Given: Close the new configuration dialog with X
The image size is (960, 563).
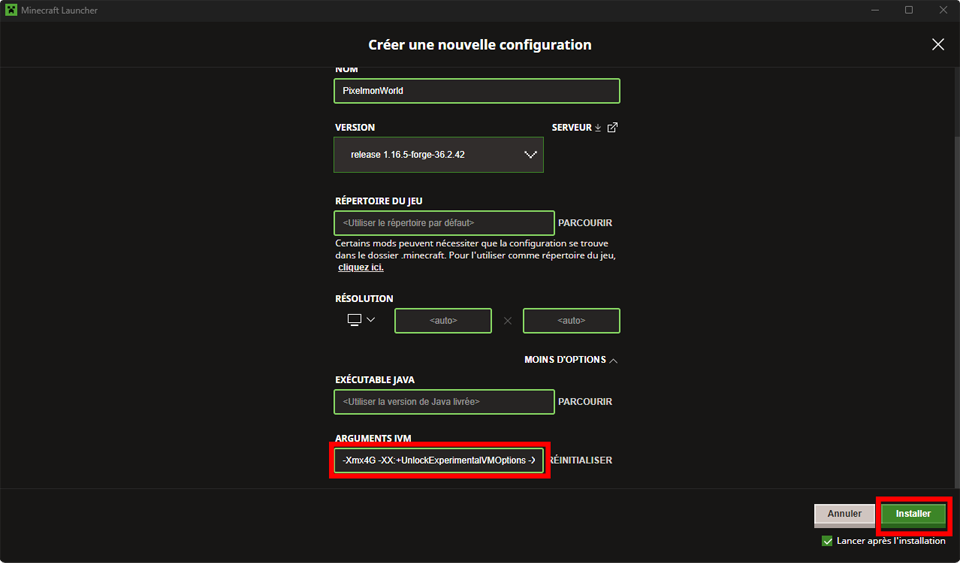Looking at the screenshot, I should point(937,44).
